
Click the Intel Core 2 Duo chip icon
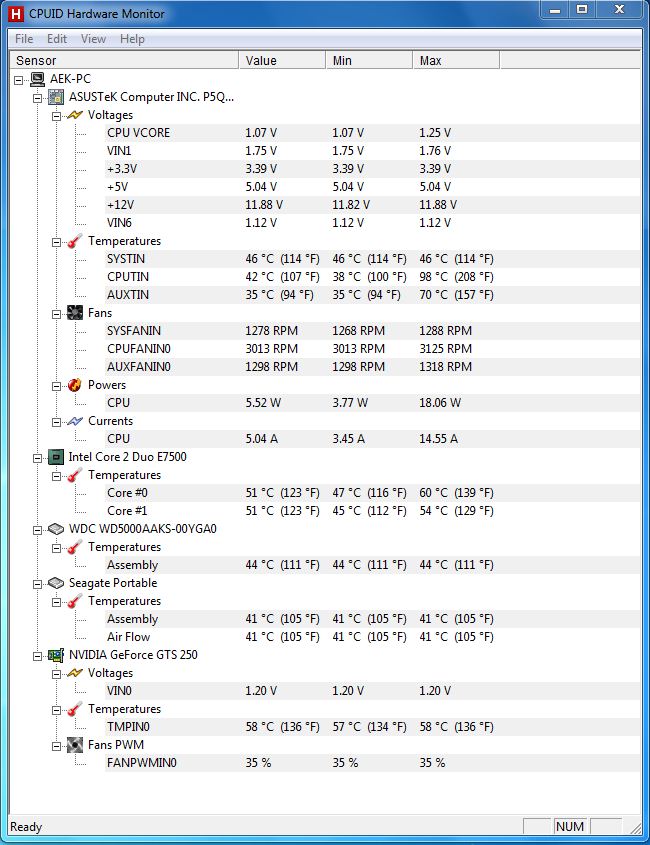click(56, 457)
